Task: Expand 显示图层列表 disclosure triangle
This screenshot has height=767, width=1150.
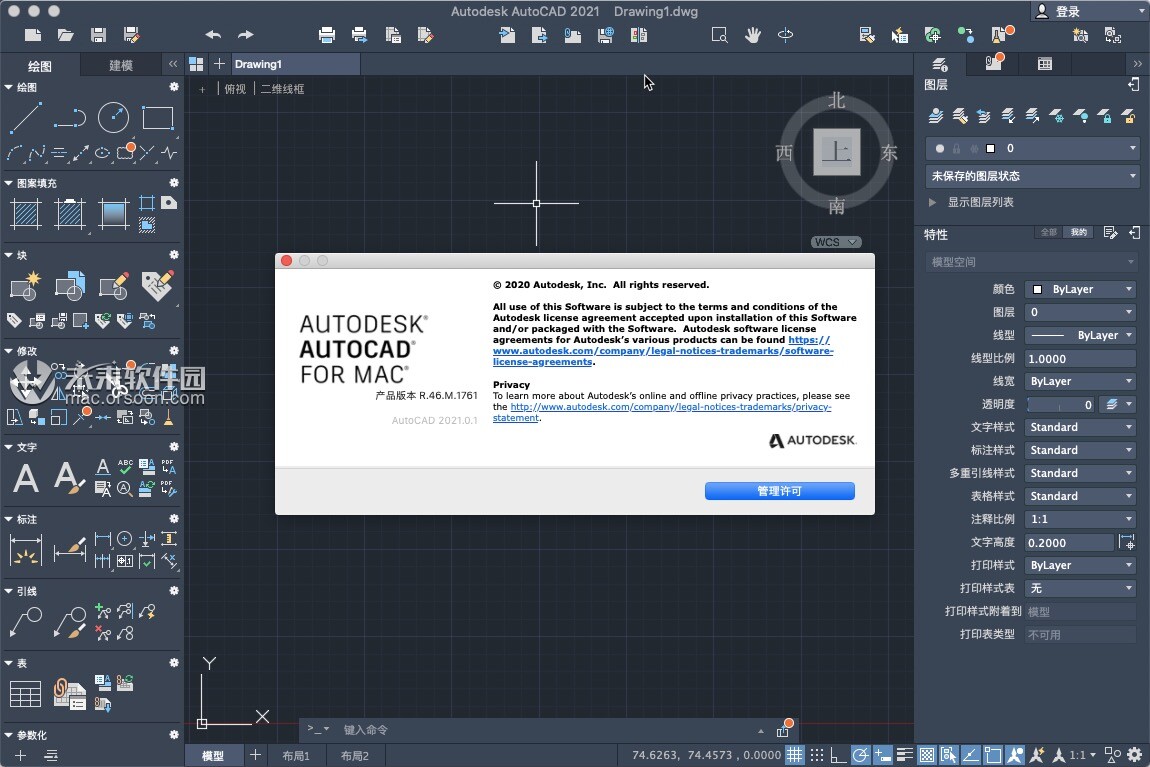Action: [x=932, y=202]
